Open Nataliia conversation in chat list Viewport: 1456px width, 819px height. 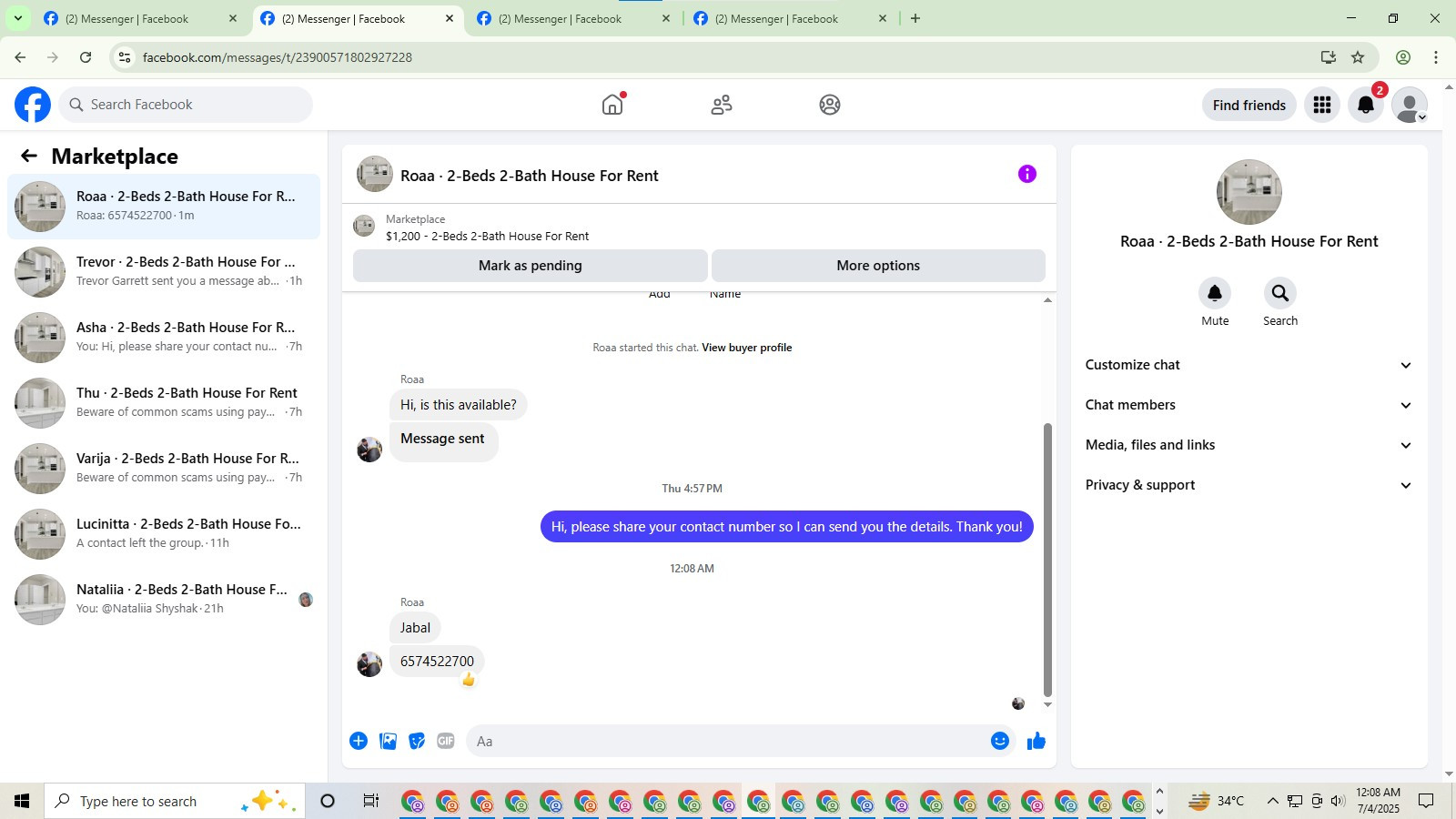pyautogui.click(x=164, y=600)
